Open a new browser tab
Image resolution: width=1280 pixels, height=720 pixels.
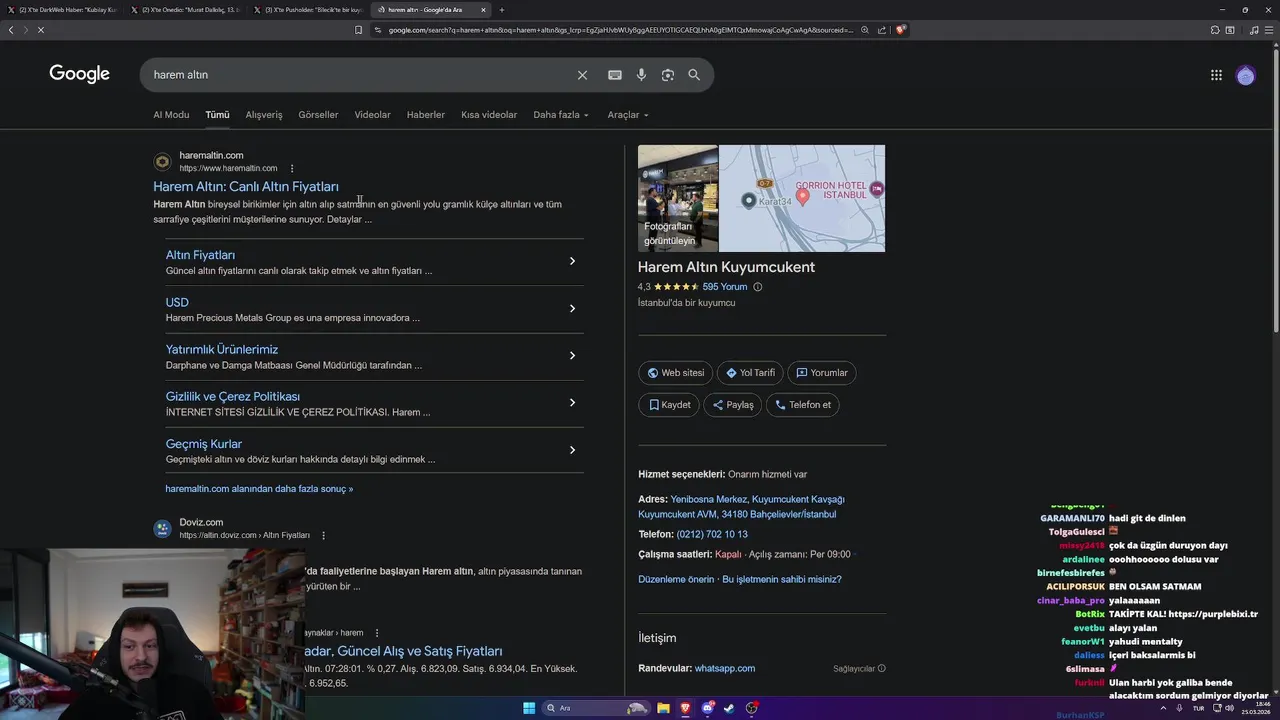pos(502,10)
